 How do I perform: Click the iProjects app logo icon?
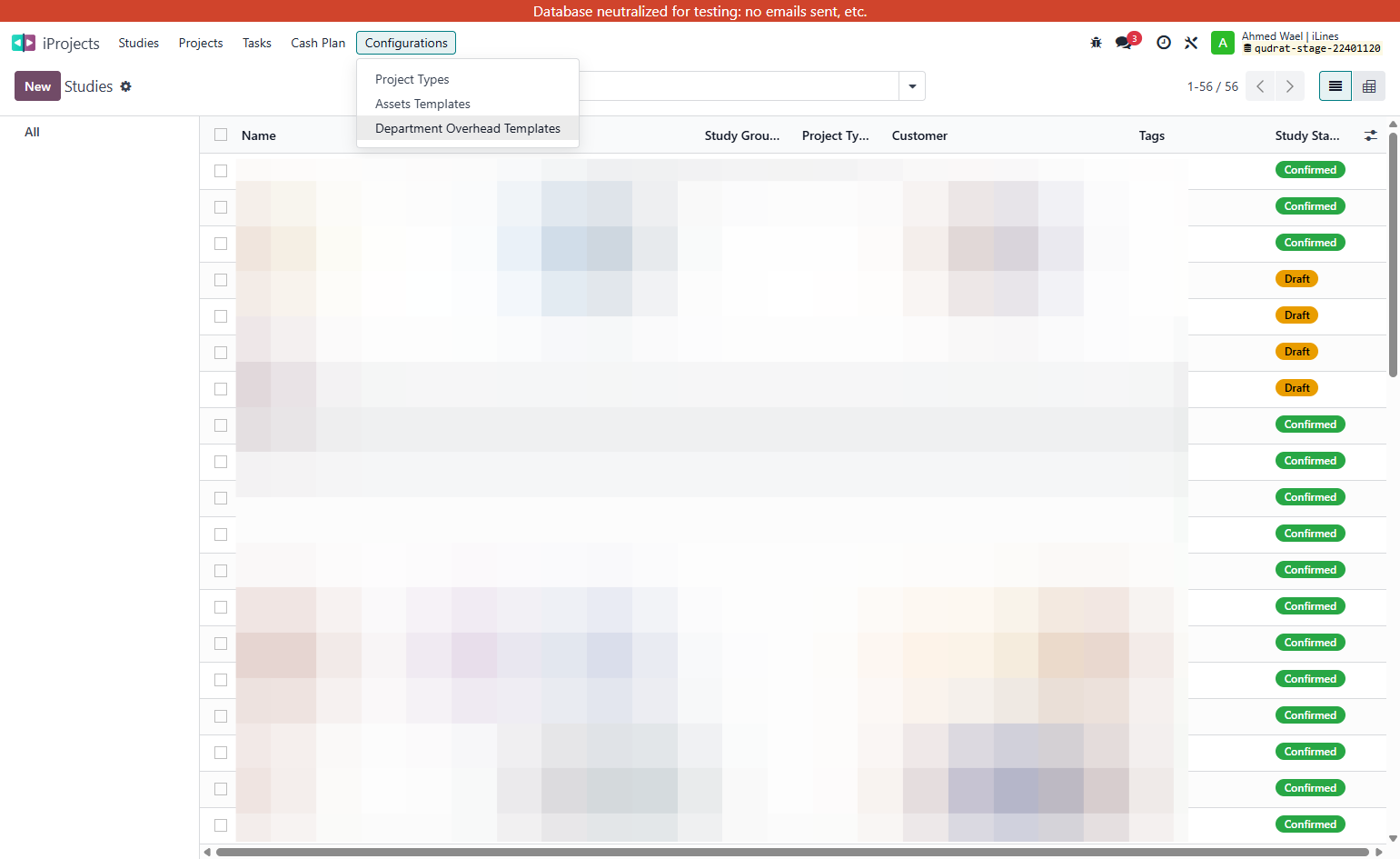[x=24, y=43]
